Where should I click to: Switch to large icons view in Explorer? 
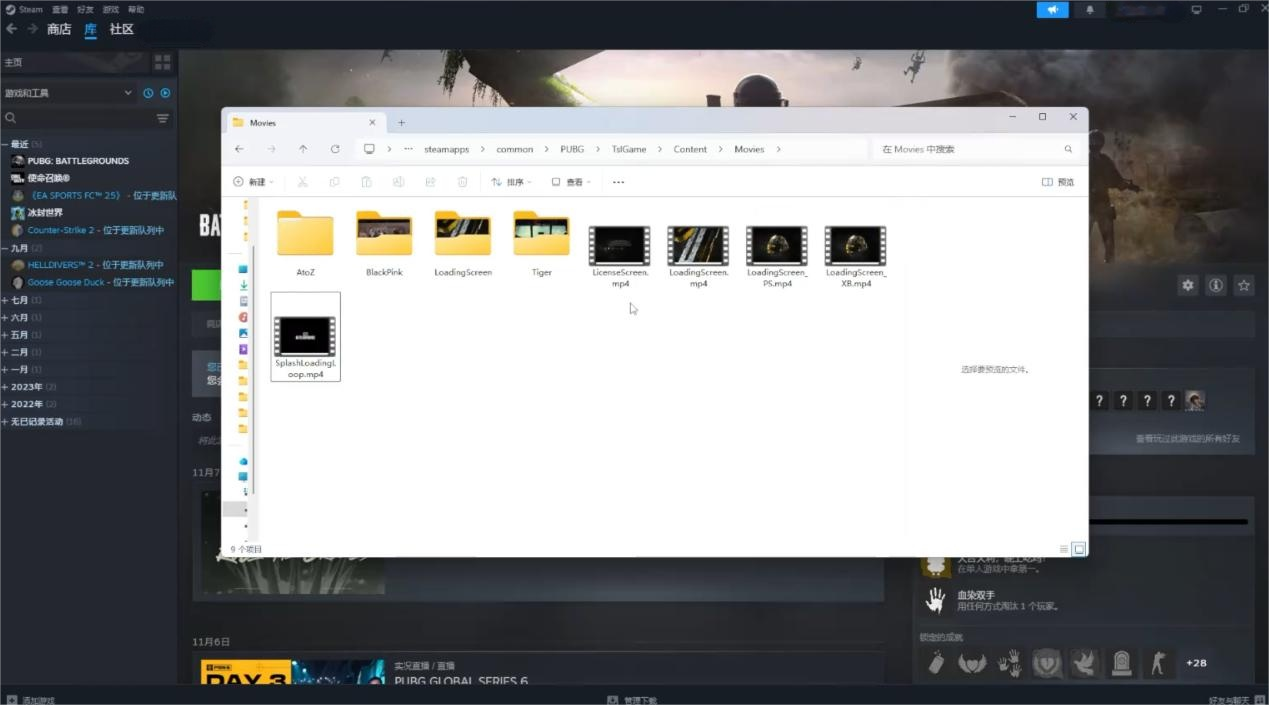point(1078,549)
